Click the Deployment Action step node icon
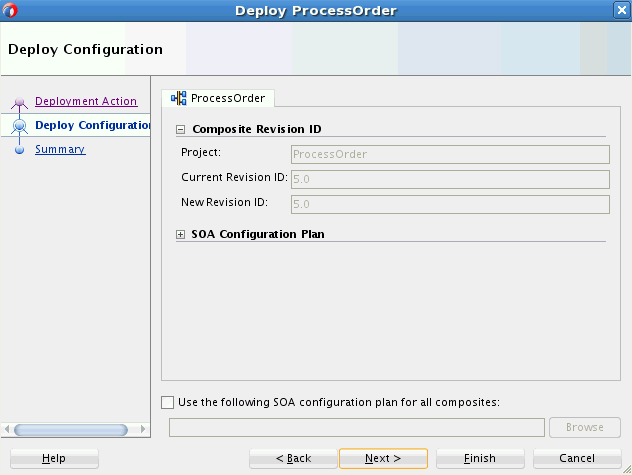Viewport: 632px width, 475px height. (19, 103)
